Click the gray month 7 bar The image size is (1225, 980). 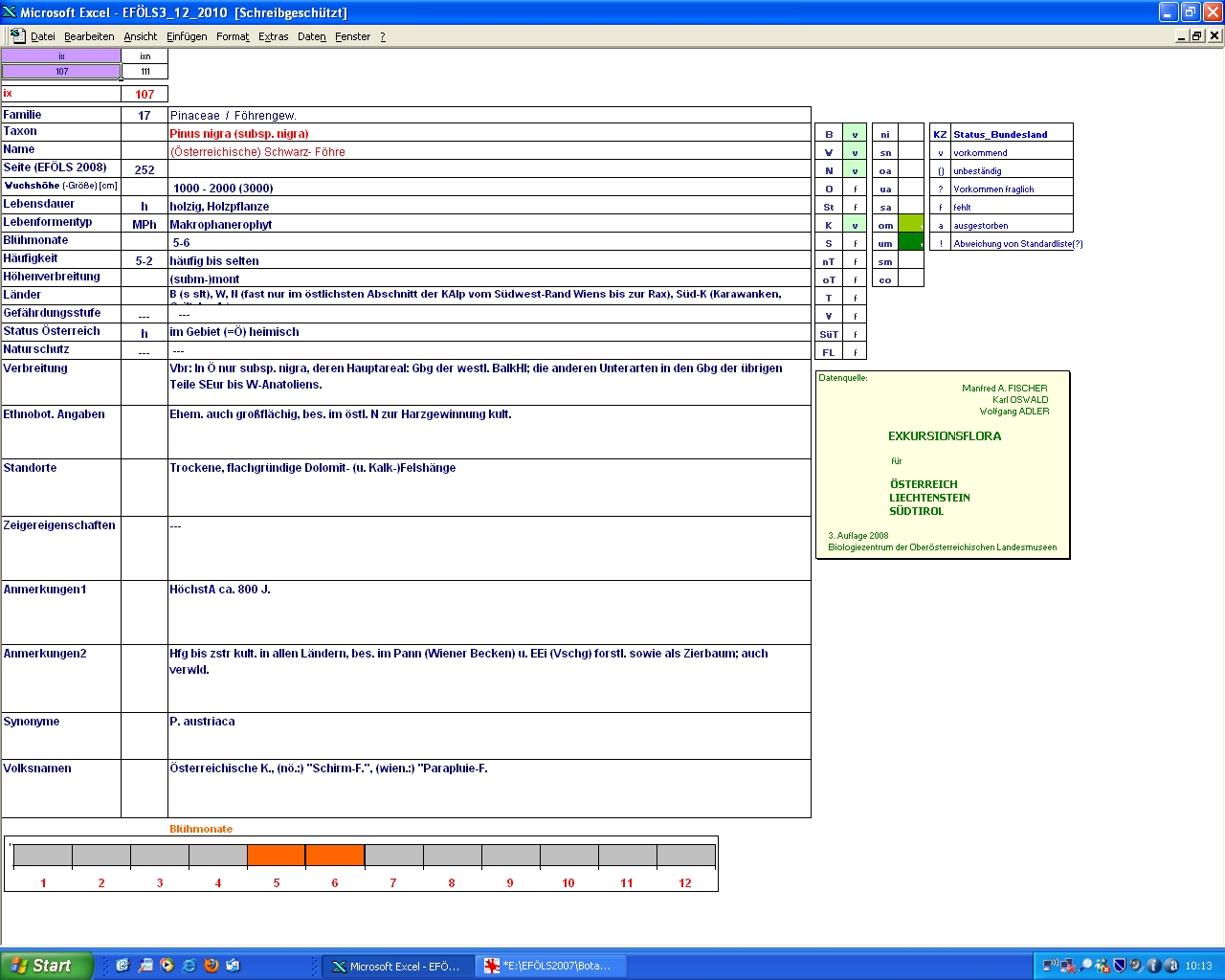tap(393, 856)
